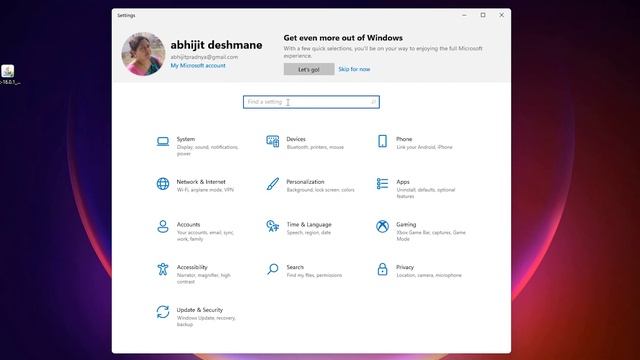Open the Network & Internet title
The height and width of the screenshot is (360, 640).
click(201, 182)
